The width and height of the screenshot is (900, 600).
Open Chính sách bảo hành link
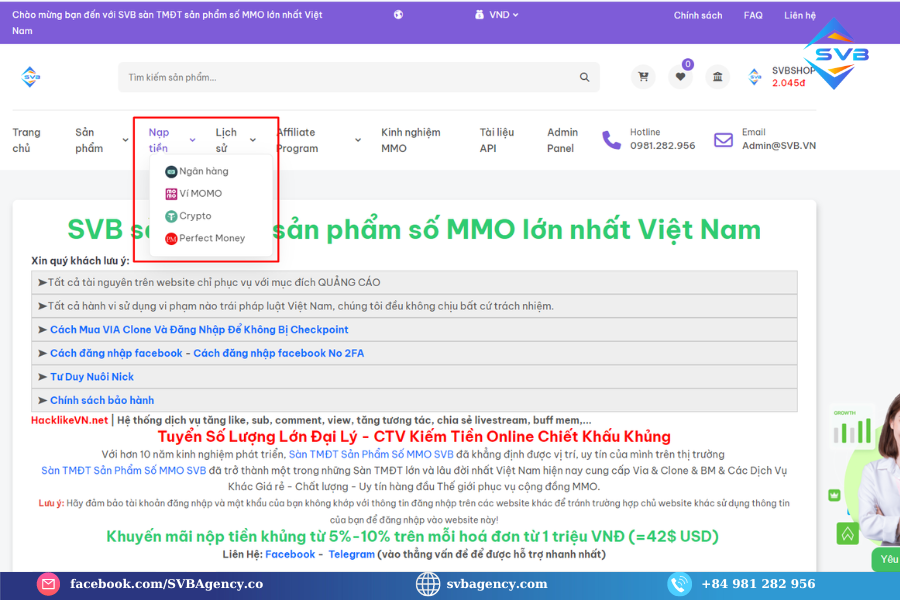102,400
